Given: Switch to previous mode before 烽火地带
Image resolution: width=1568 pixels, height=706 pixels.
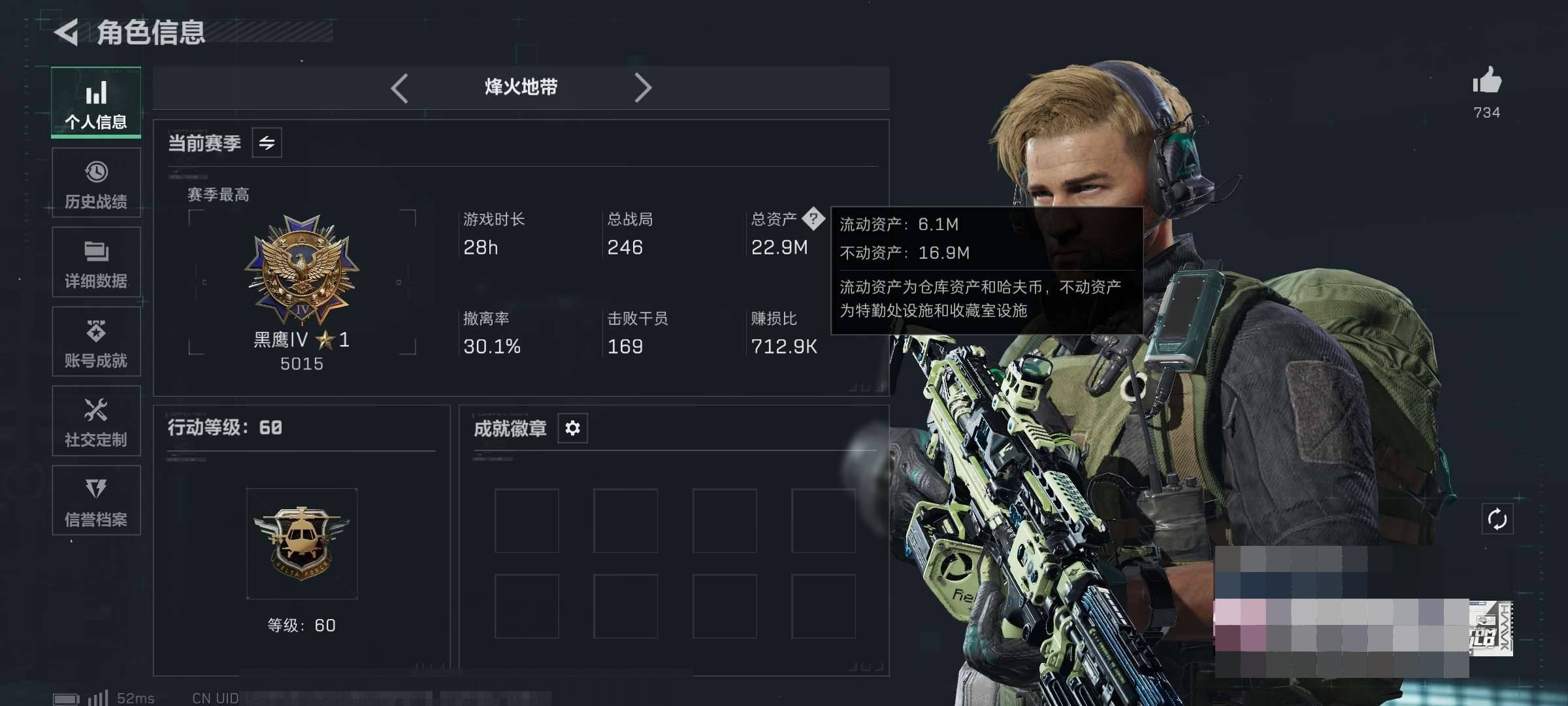Looking at the screenshot, I should pyautogui.click(x=399, y=88).
